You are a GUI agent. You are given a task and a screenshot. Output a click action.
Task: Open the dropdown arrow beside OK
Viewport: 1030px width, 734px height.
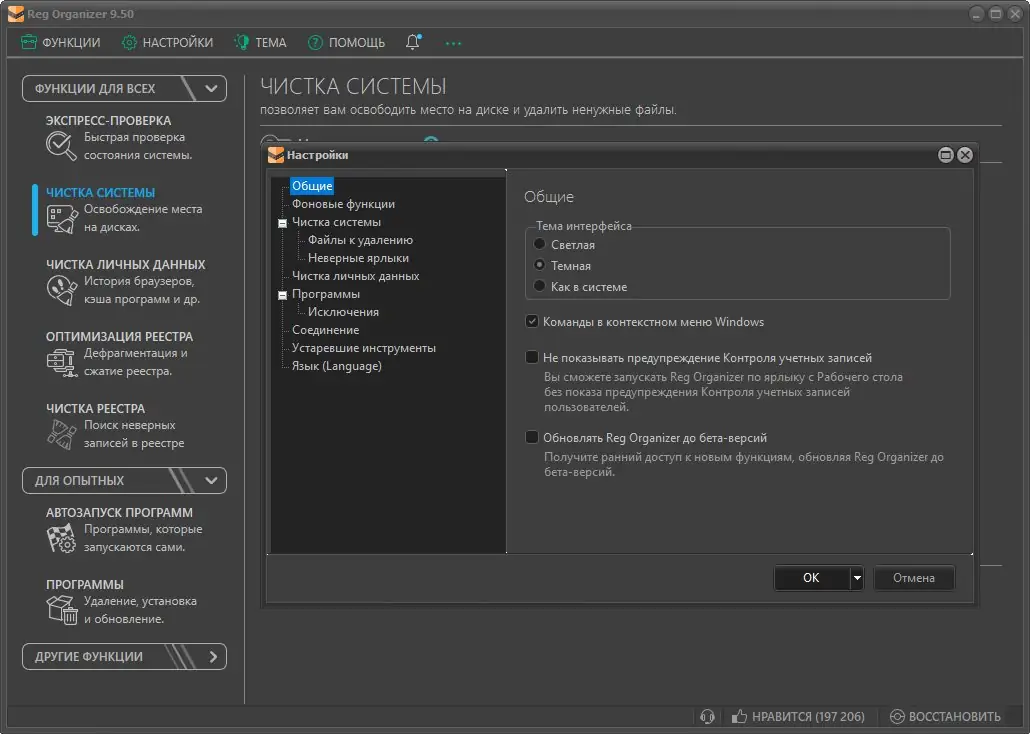tap(856, 578)
